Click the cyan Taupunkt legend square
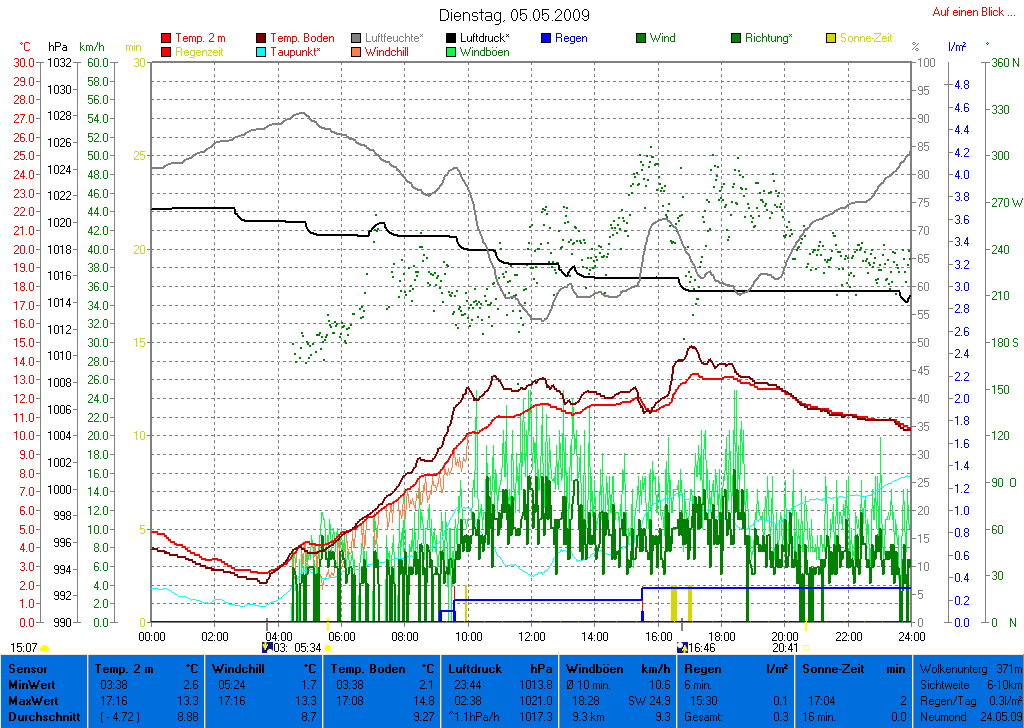 (x=261, y=51)
